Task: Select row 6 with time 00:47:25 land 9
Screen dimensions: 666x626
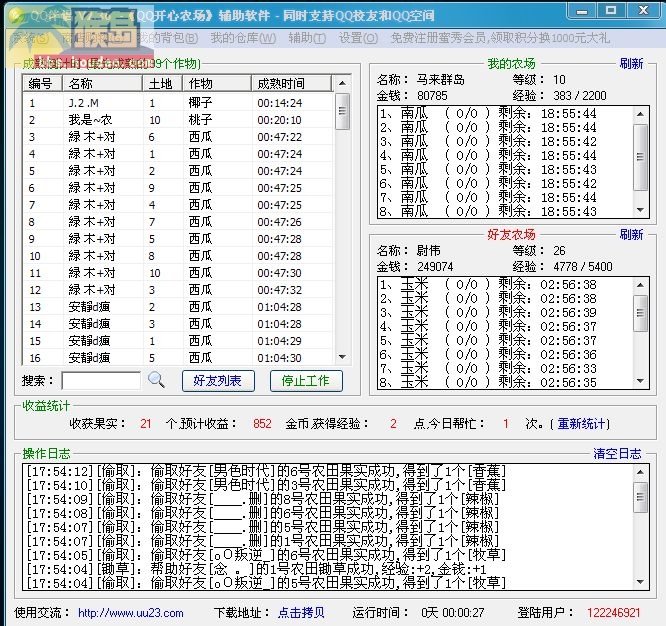Action: 178,188
